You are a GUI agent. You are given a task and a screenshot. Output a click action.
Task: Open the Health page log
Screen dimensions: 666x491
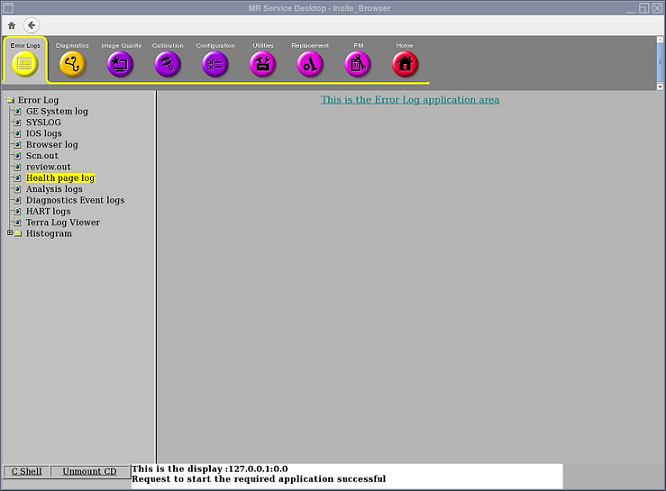pyautogui.click(x=60, y=178)
